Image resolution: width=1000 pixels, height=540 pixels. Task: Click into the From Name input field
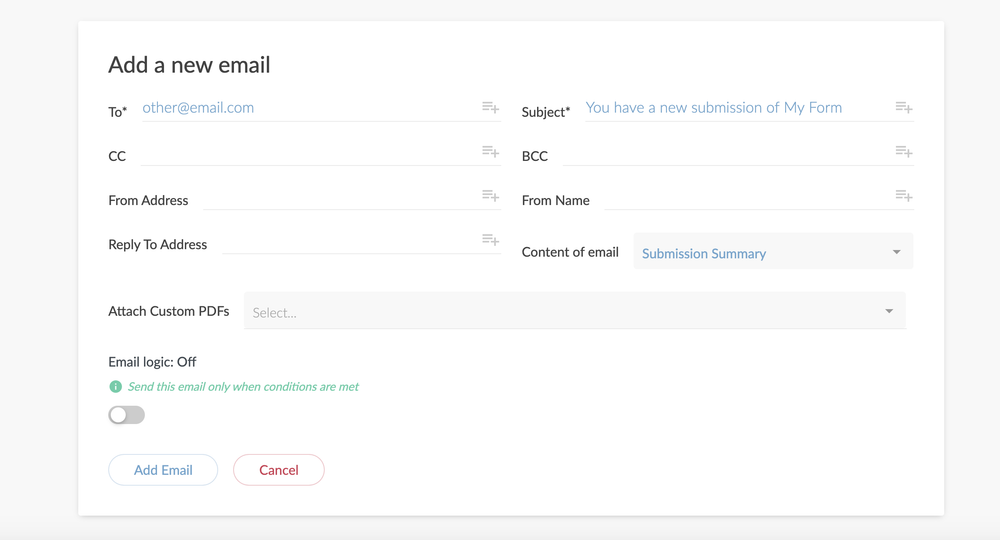749,198
